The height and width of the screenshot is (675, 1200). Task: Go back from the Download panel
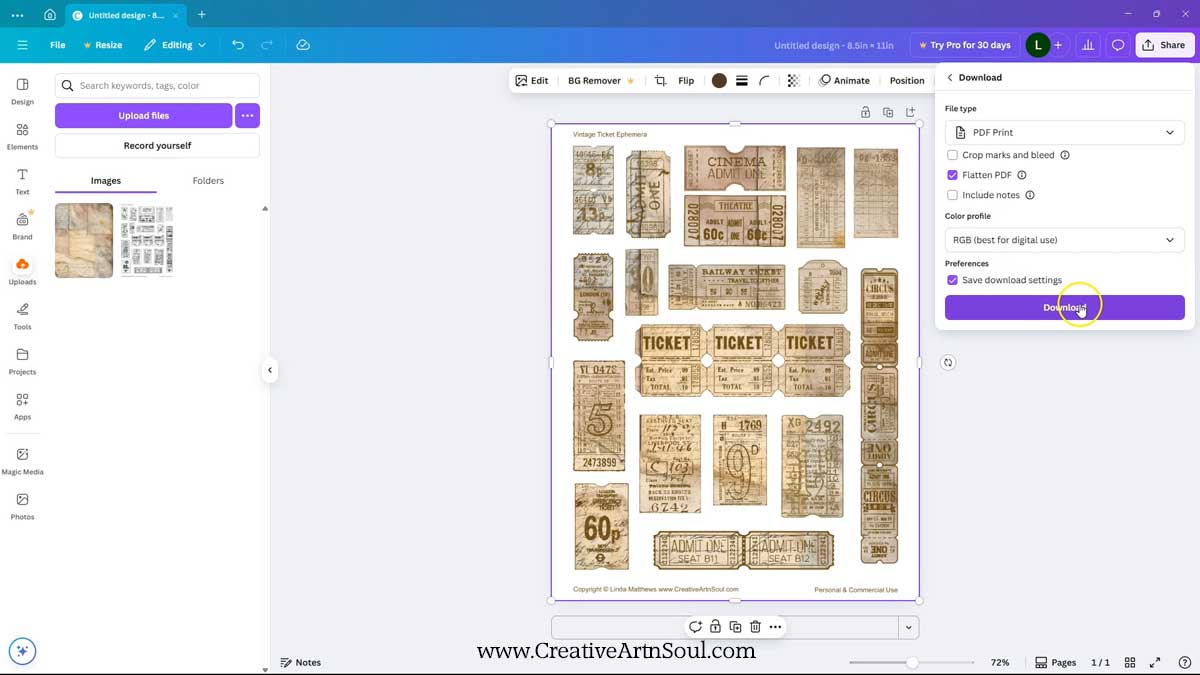tap(950, 78)
